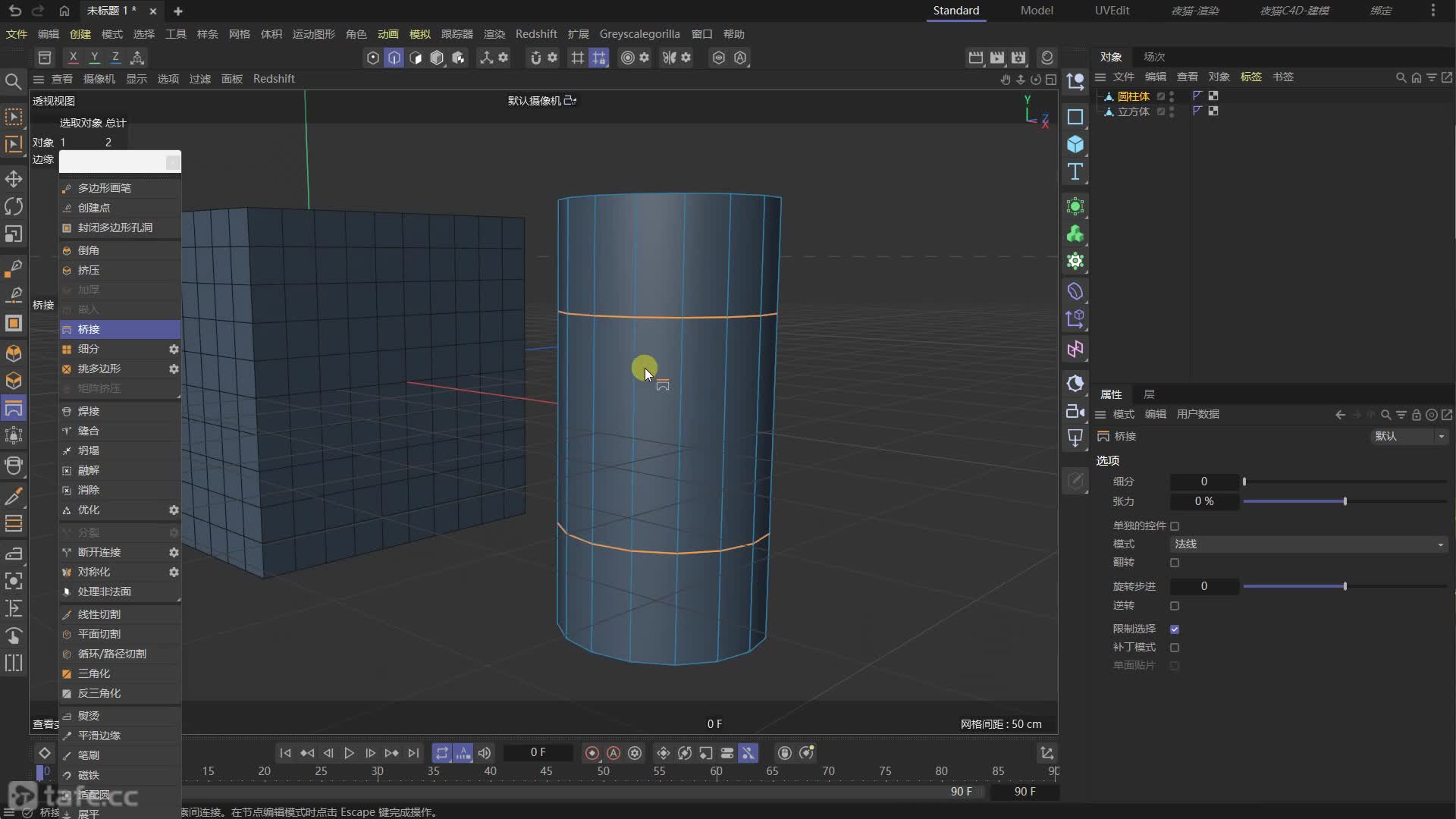The height and width of the screenshot is (819, 1456).
Task: Select the Move tool in left toolbar
Action: [x=14, y=179]
